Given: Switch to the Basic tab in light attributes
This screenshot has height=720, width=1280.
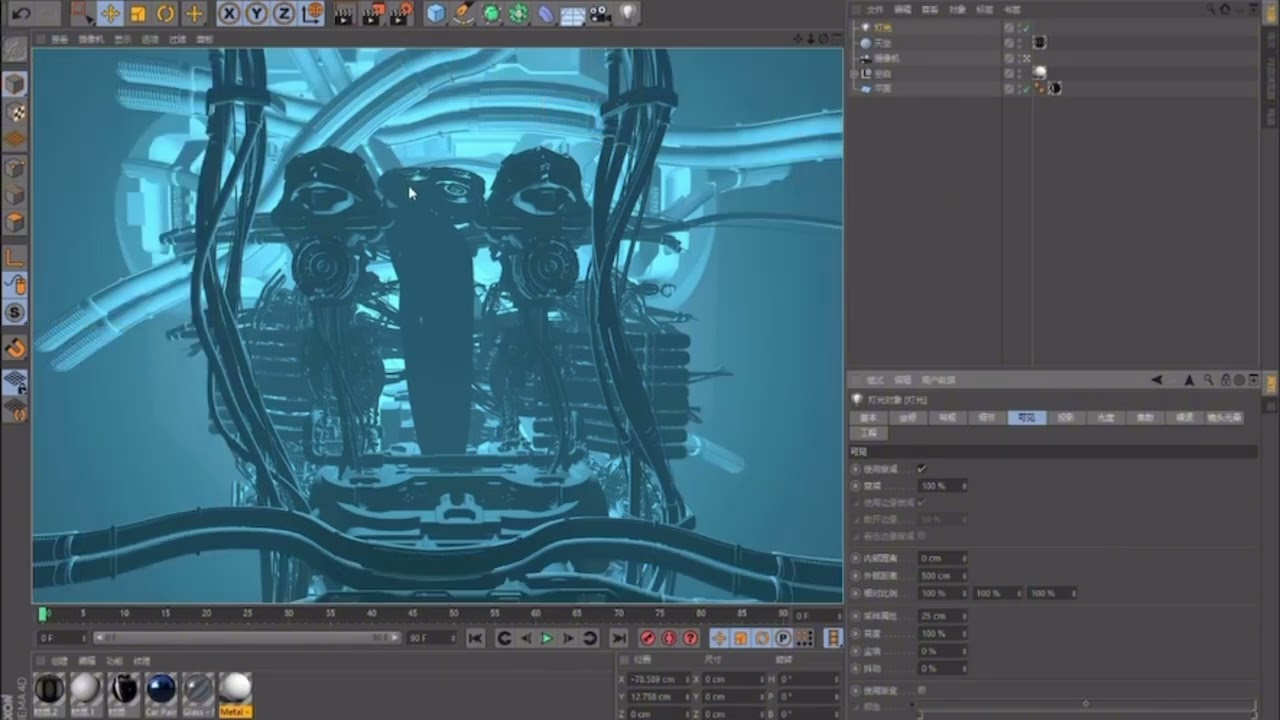Looking at the screenshot, I should 868,417.
